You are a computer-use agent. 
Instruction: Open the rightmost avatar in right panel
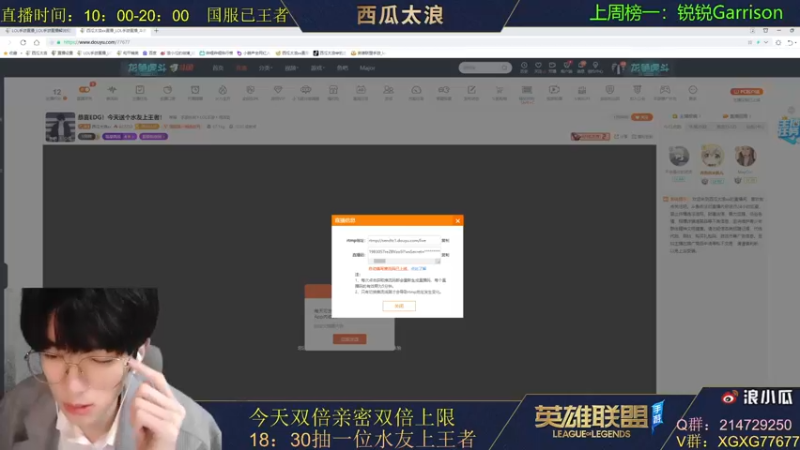coord(745,156)
